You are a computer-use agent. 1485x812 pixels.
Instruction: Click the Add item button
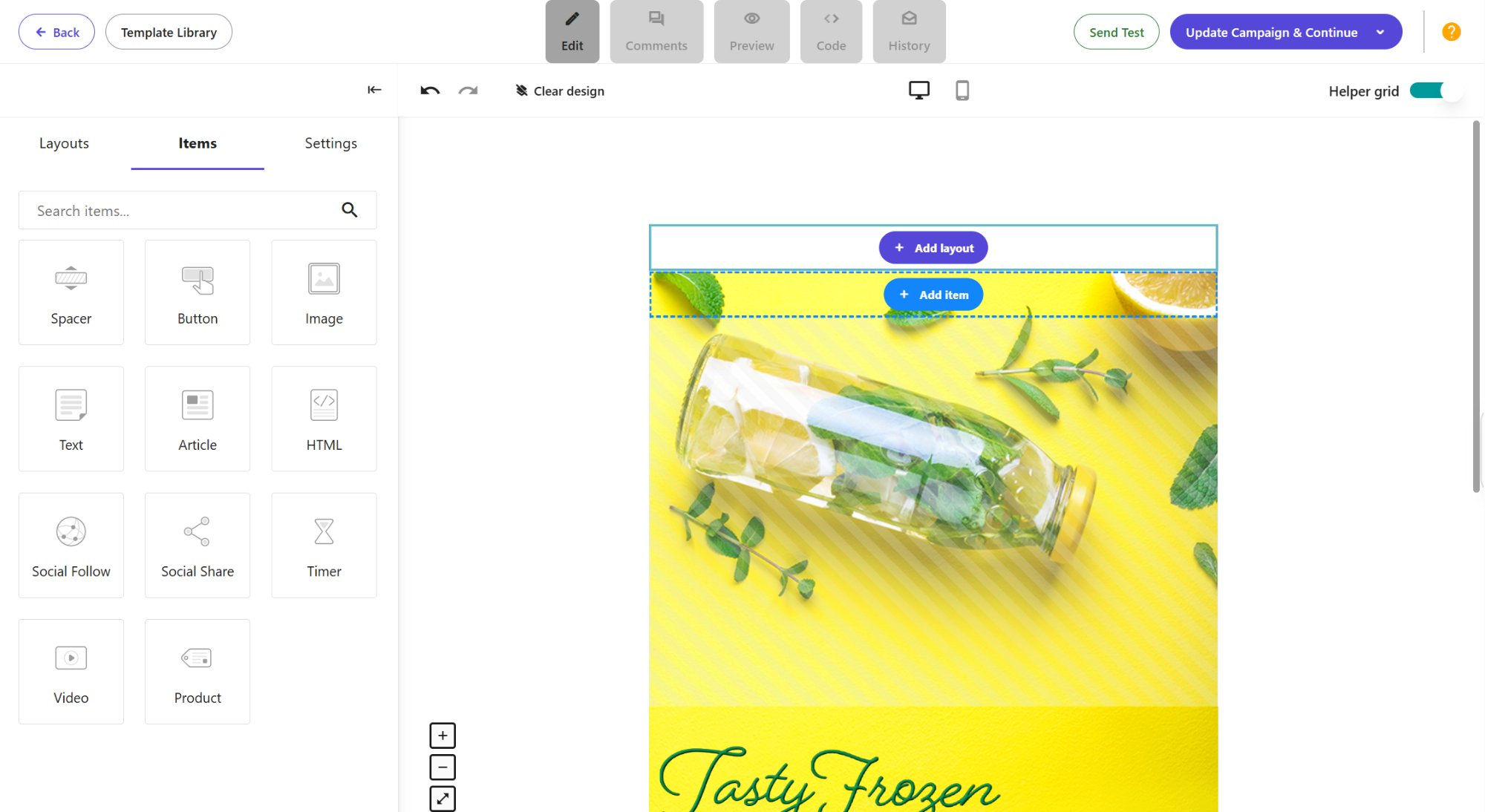coord(933,295)
